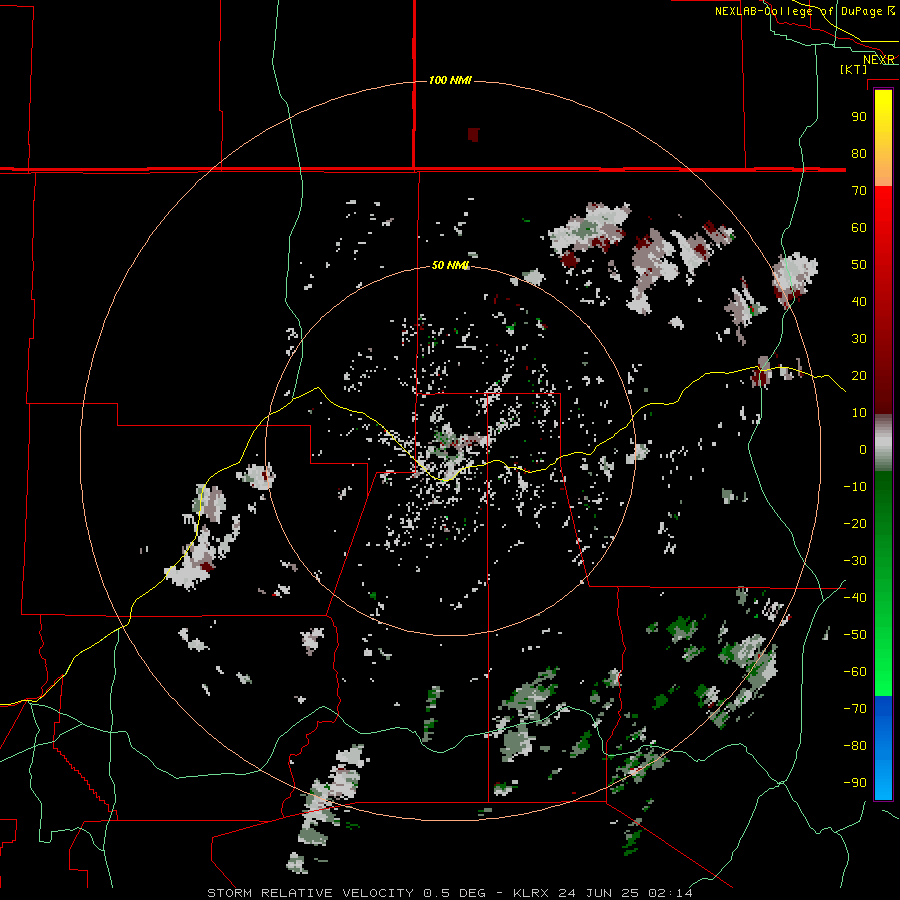This screenshot has width=900, height=900.
Task: Click the 0 value on velocity scale
Action: click(863, 450)
